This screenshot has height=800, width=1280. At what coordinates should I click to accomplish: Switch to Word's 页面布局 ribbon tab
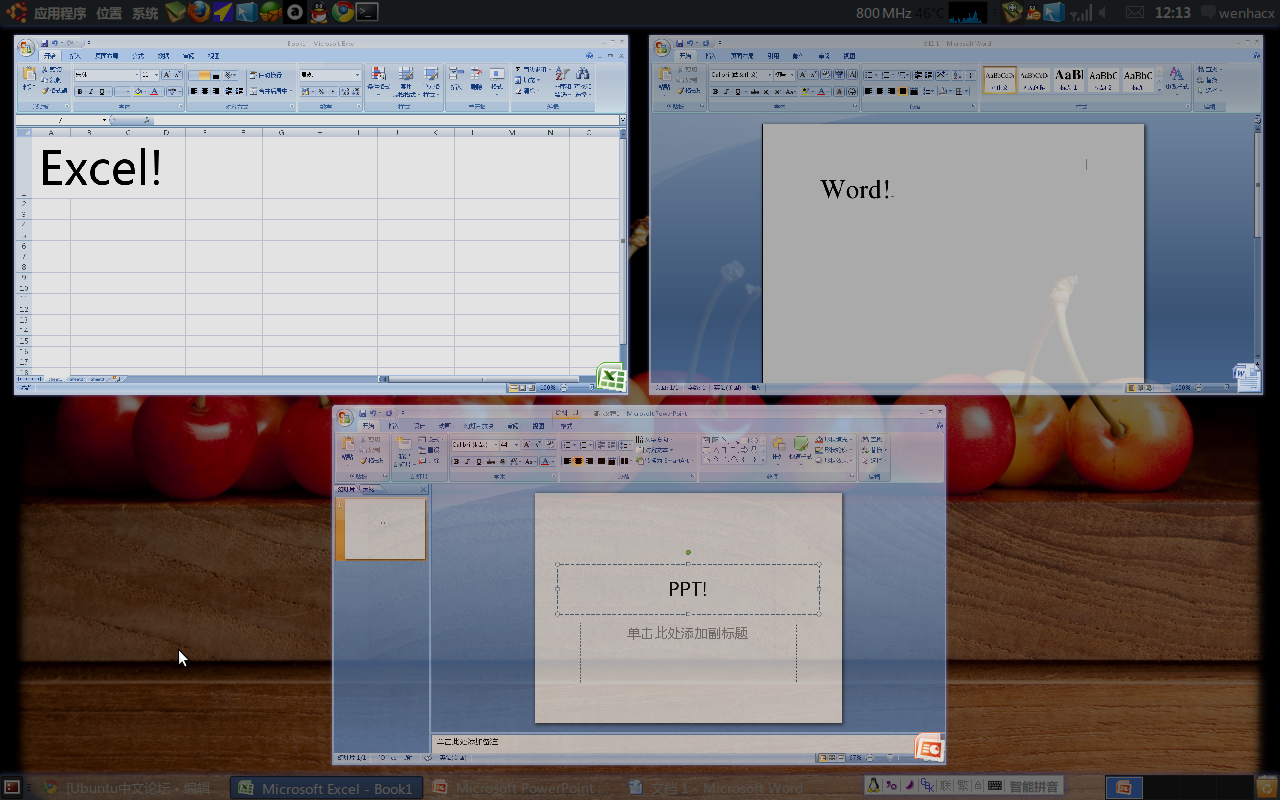(742, 56)
